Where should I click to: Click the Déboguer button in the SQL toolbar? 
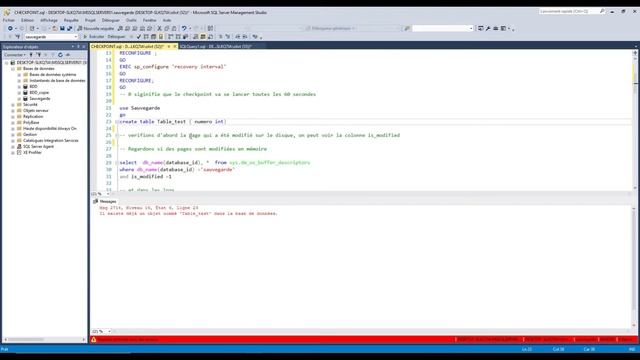116,37
